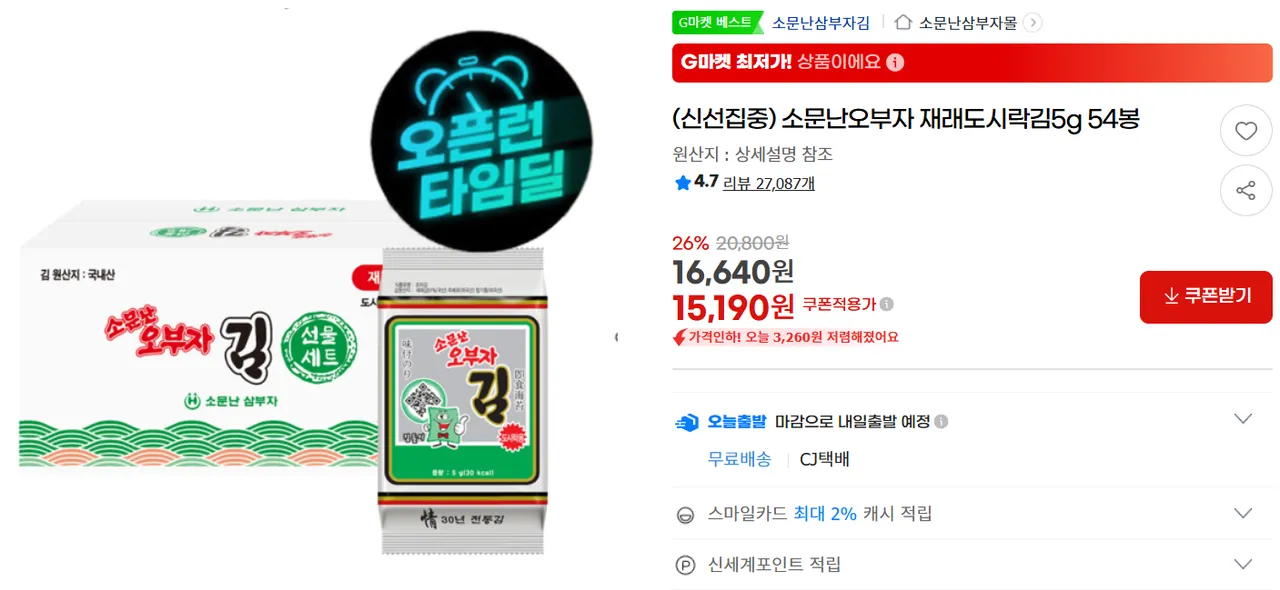Click the blue star rating icon

tap(683, 183)
